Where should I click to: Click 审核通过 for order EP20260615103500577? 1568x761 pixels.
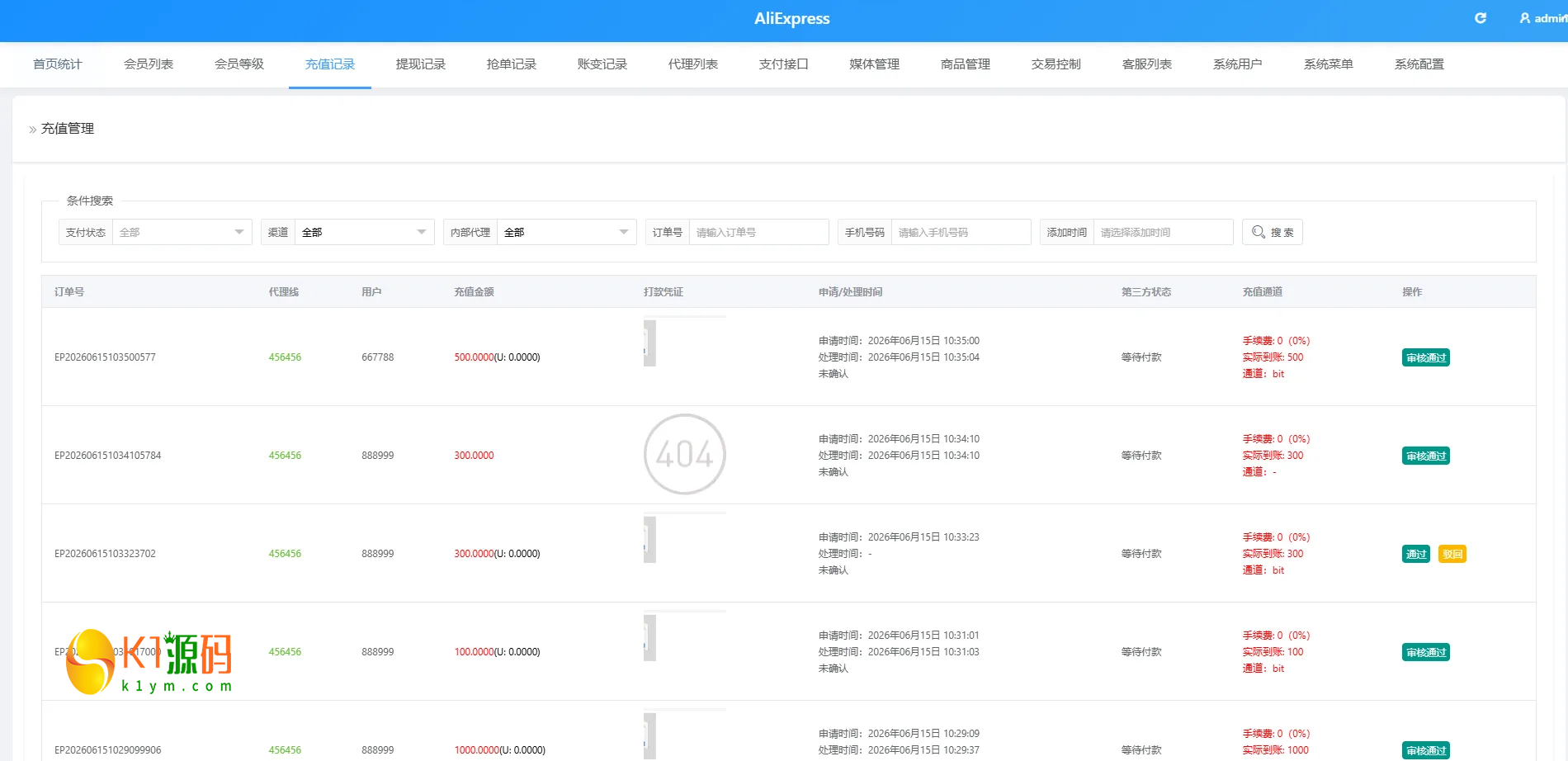click(1426, 357)
